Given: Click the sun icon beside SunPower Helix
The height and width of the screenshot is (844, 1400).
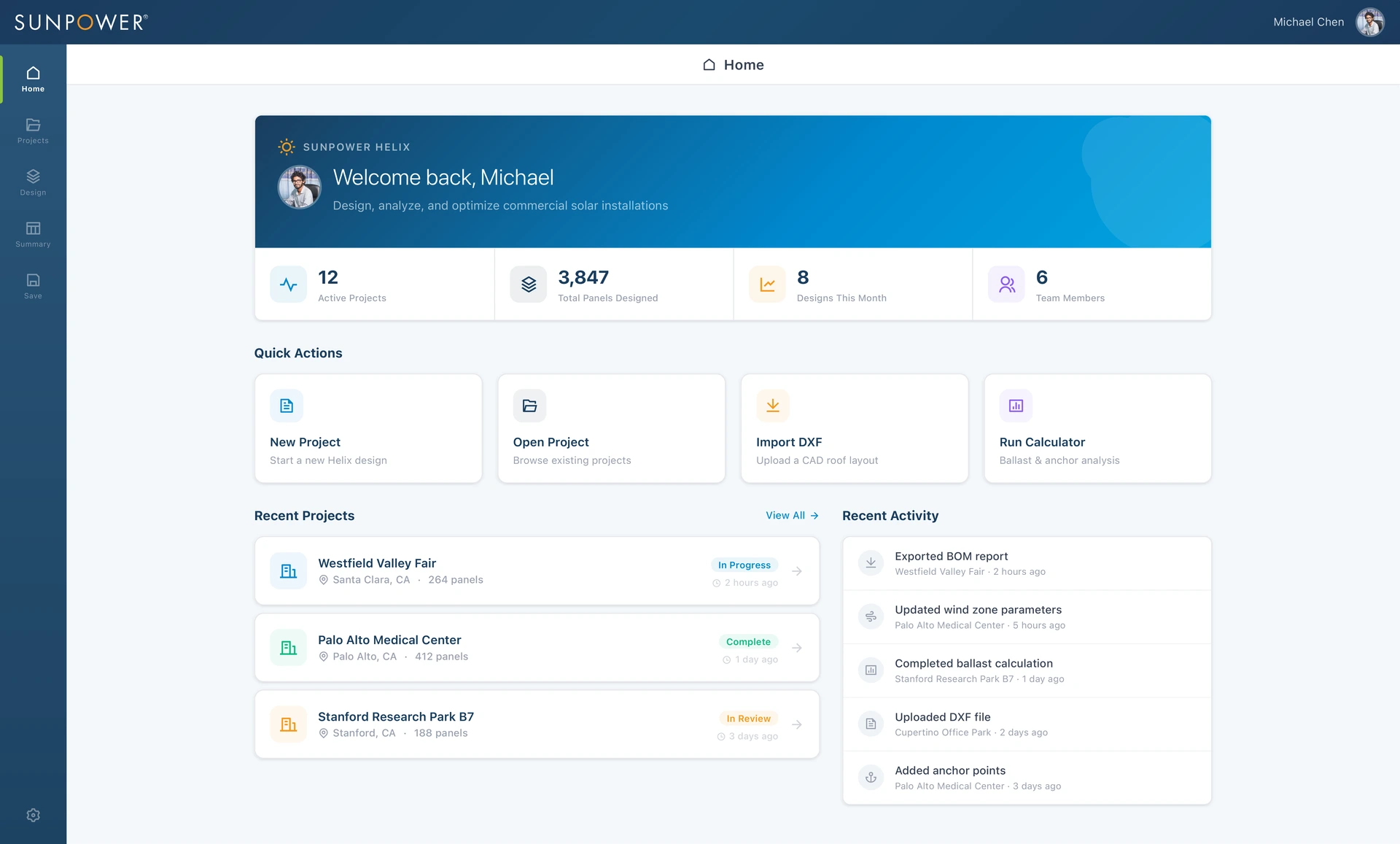Looking at the screenshot, I should point(287,147).
